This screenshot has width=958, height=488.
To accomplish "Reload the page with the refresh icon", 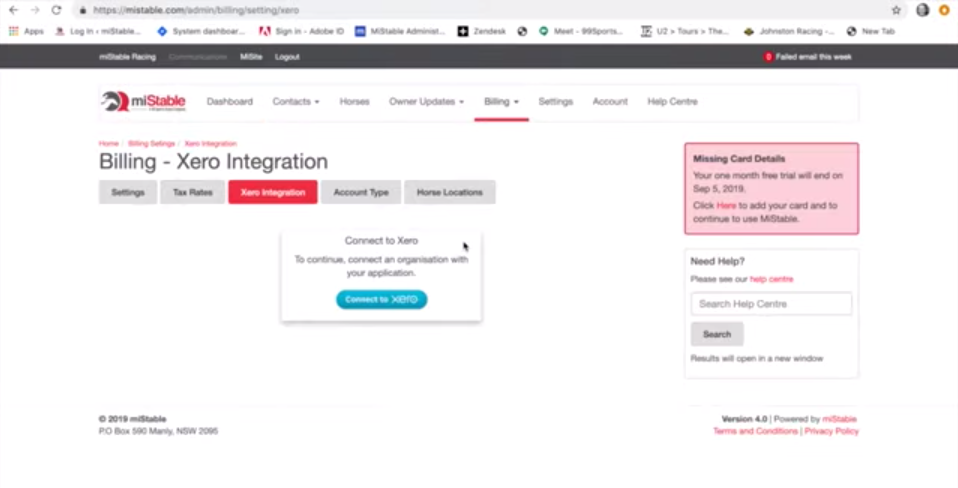I will 56,10.
